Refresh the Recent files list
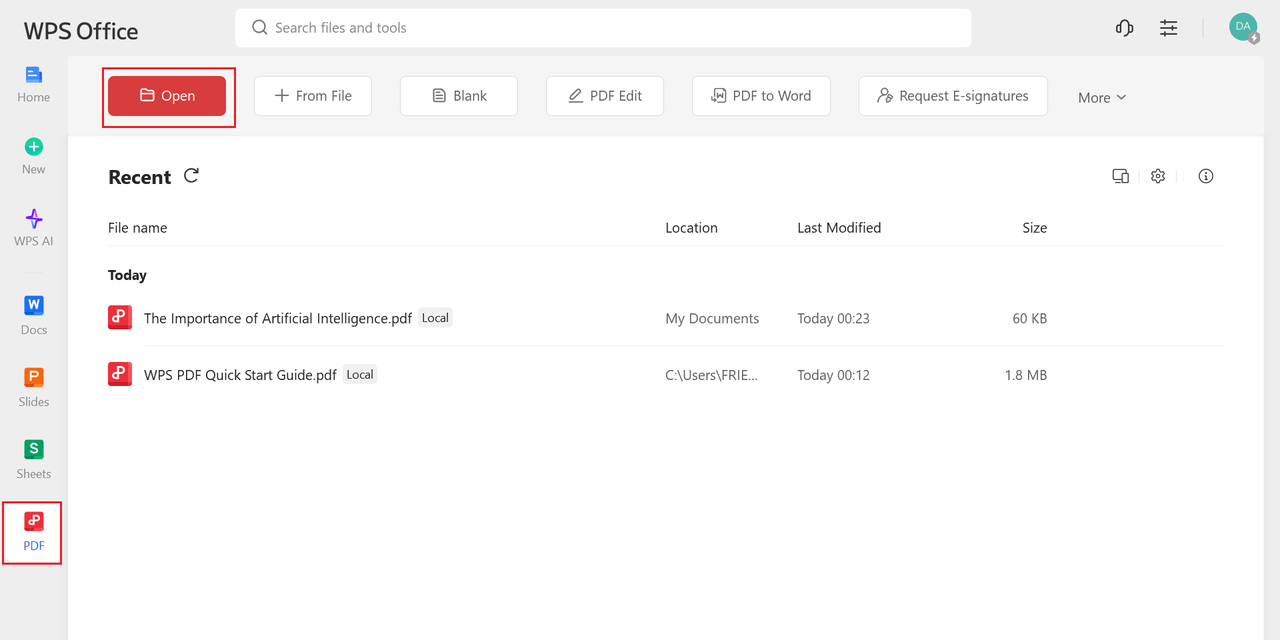 191,176
